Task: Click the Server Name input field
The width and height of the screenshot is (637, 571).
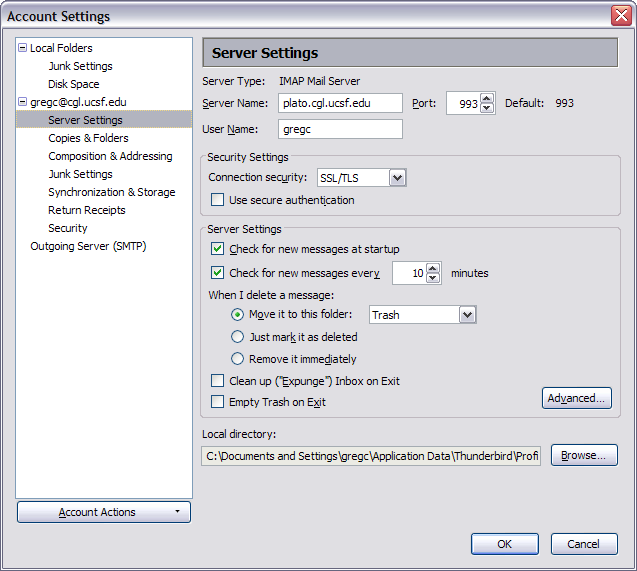Action: tap(340, 103)
